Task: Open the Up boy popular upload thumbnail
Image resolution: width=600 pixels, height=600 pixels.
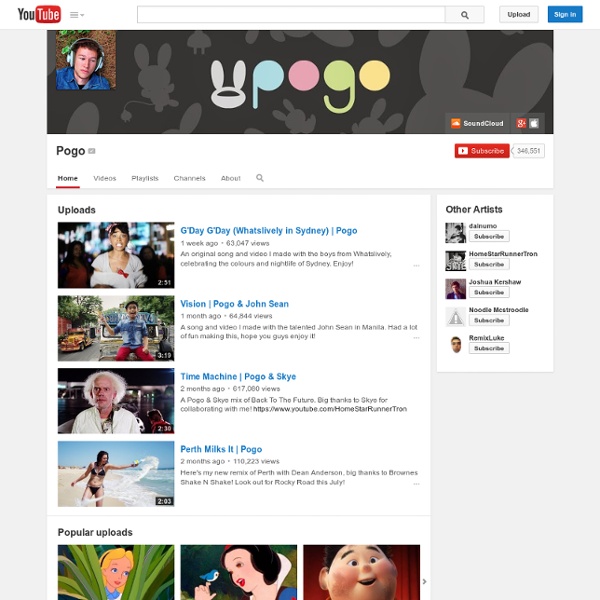Action: [x=361, y=572]
